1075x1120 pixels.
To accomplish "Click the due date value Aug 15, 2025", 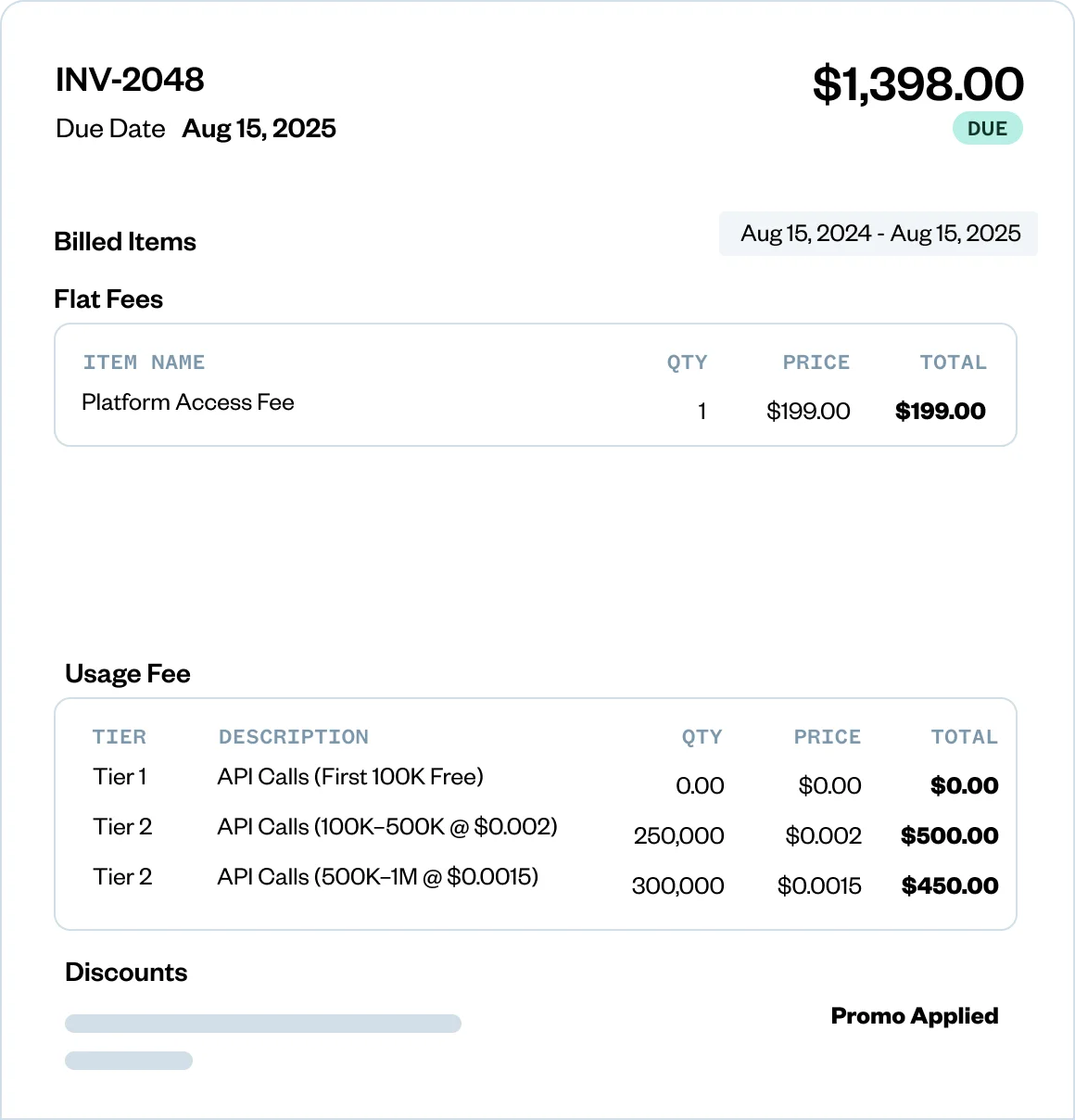I will click(259, 129).
